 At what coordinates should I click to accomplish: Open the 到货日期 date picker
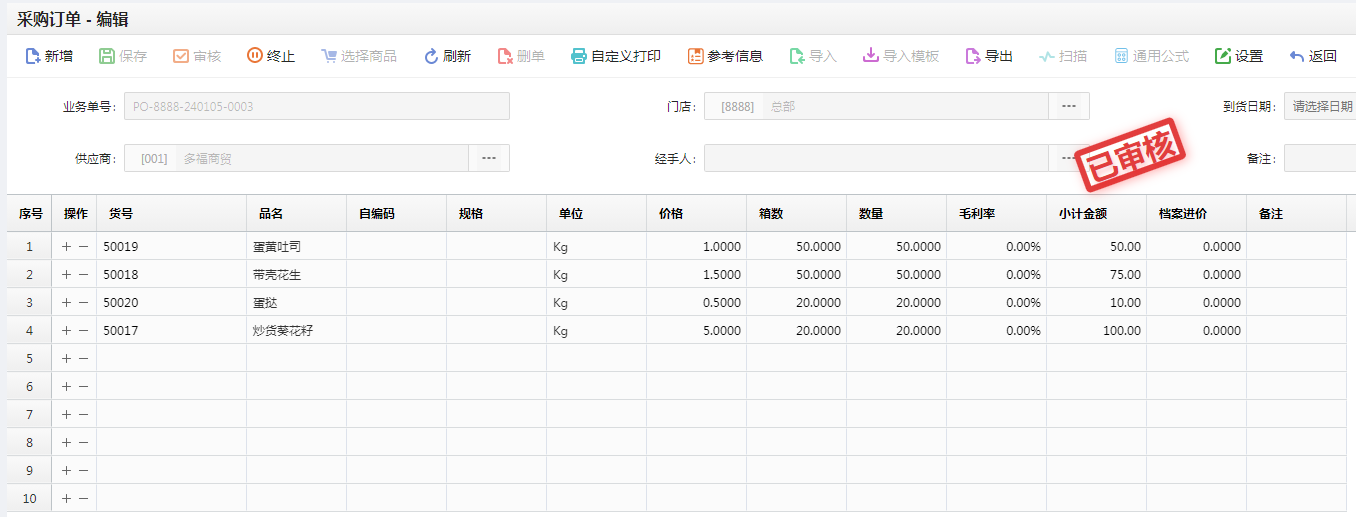click(x=1320, y=106)
